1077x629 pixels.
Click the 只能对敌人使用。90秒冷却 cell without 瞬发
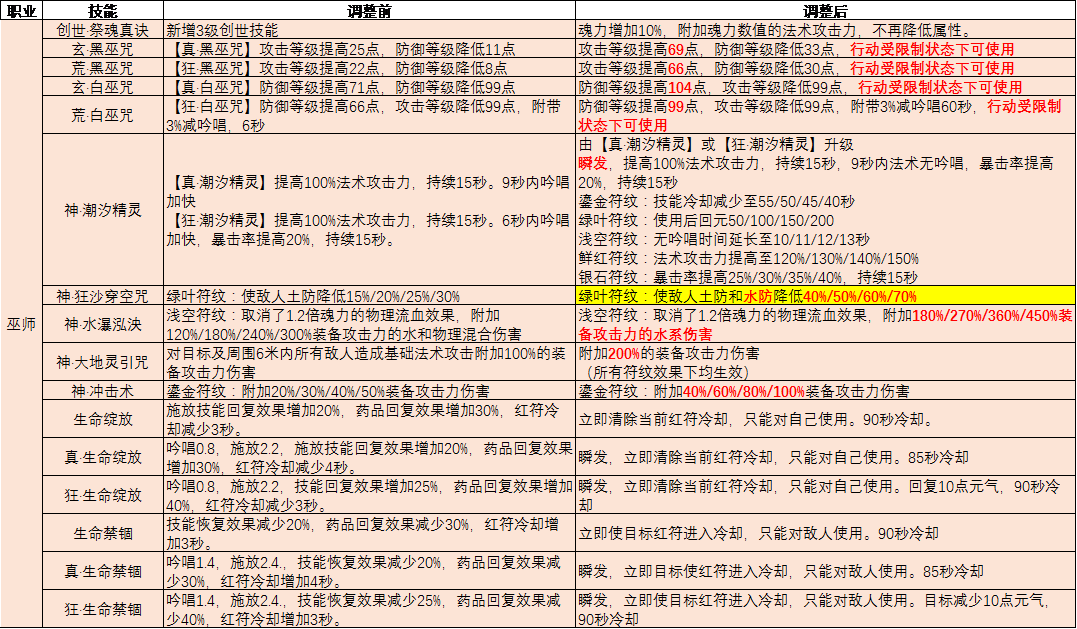826,533
